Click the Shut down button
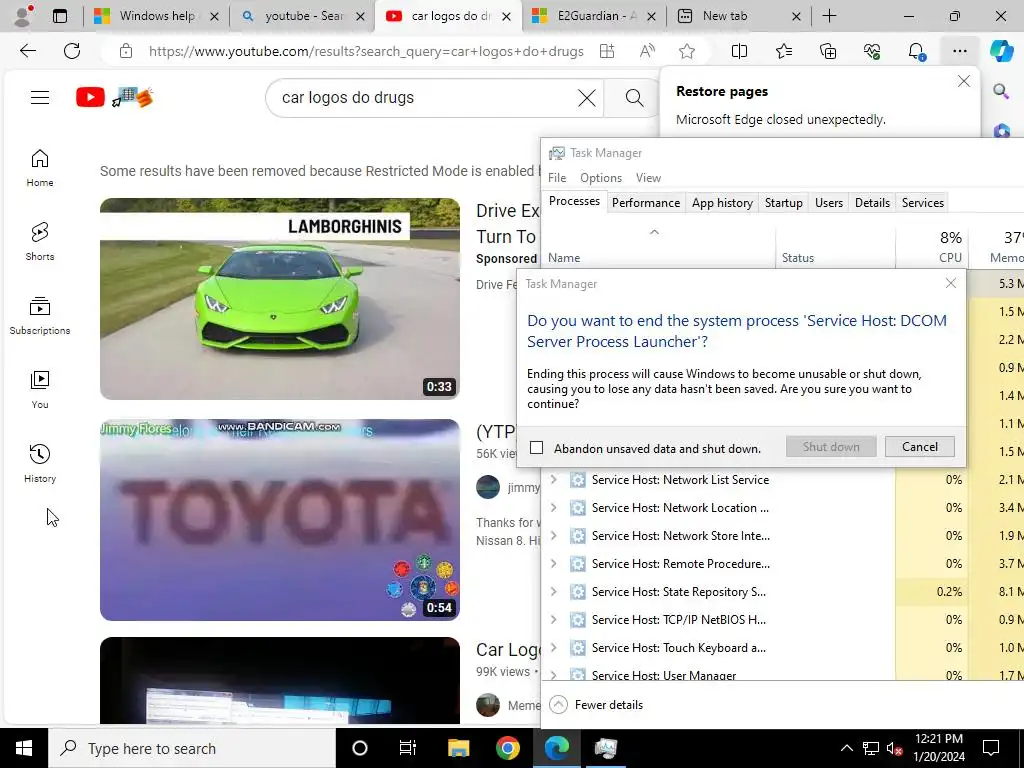The height and width of the screenshot is (768, 1024). tap(831, 447)
